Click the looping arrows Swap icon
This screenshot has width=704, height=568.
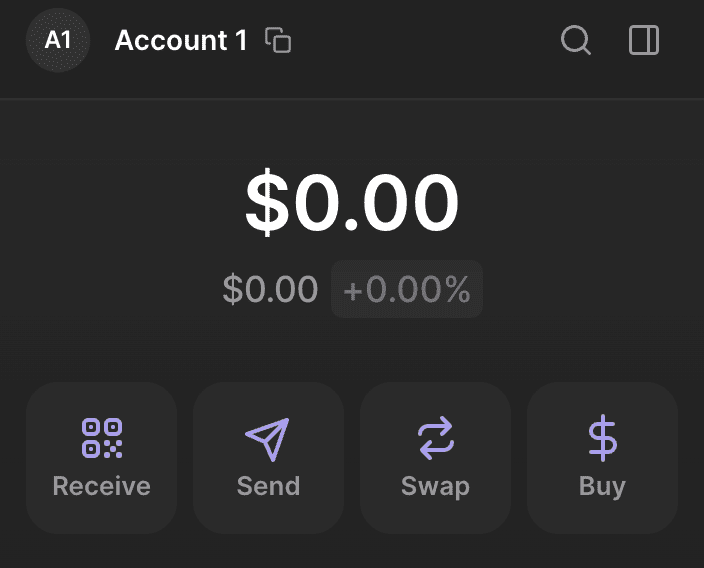[x=435, y=439]
